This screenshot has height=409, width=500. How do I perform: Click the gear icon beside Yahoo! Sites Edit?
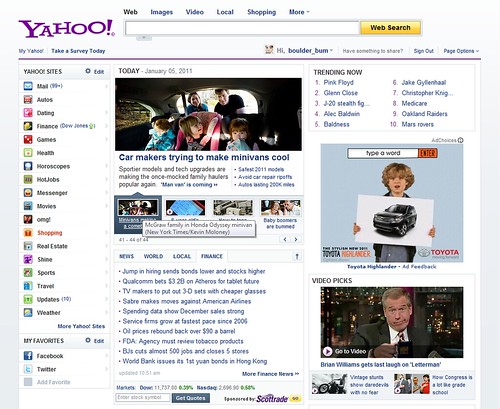[x=88, y=71]
